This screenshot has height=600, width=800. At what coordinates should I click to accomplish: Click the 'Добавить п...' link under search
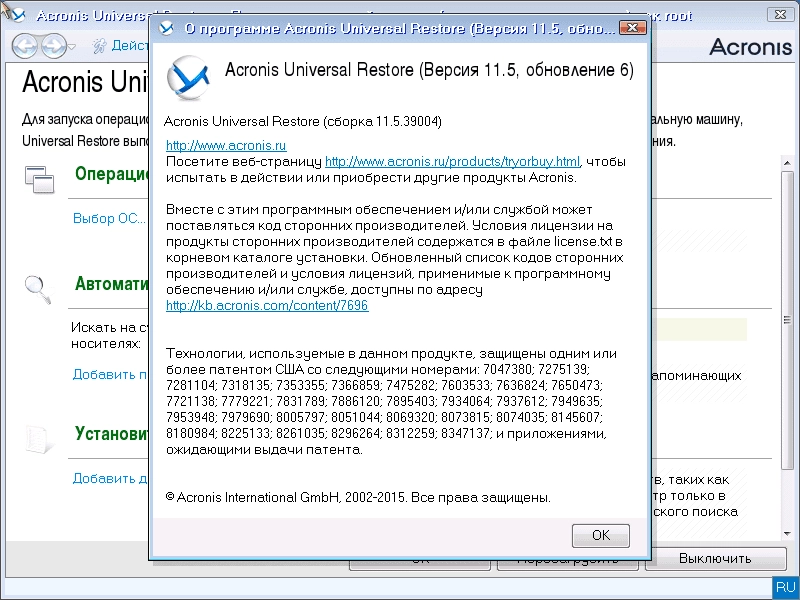[x=110, y=374]
